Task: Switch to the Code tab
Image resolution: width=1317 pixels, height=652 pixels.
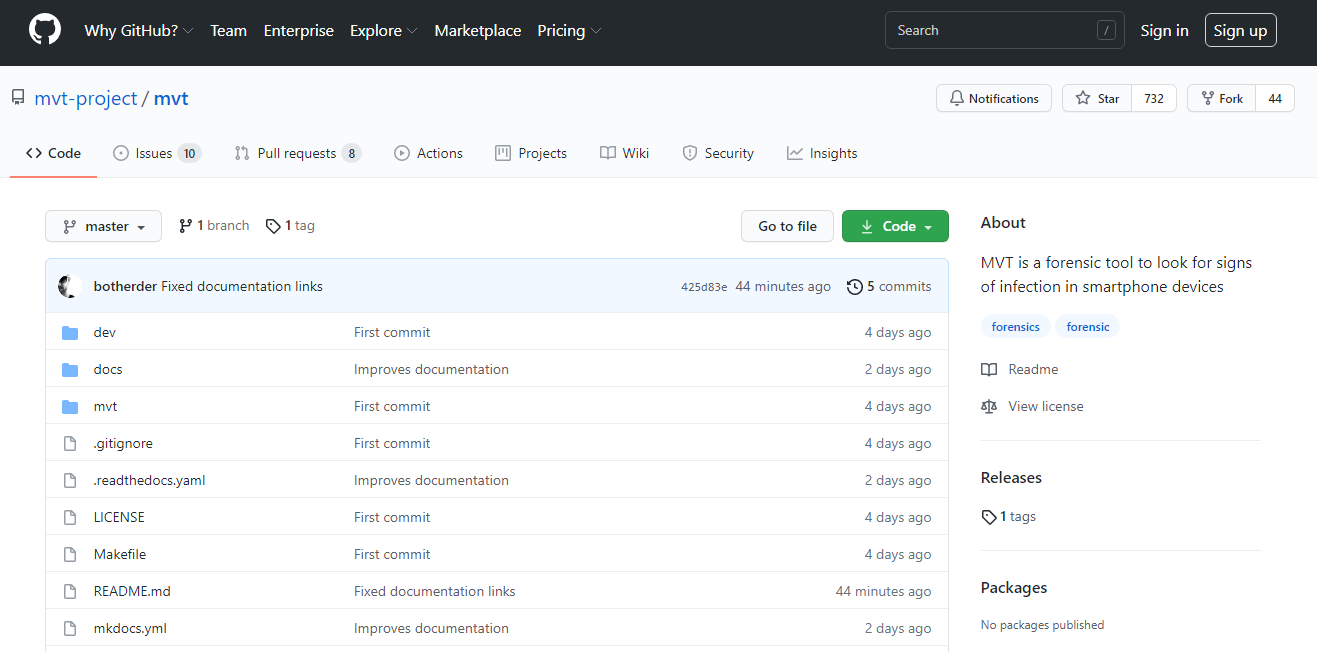Action: coord(54,153)
